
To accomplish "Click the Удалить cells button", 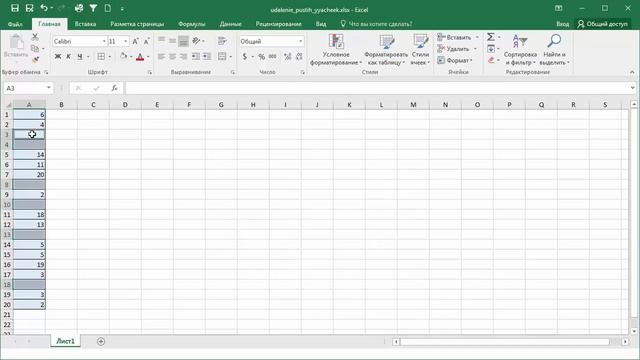I will (457, 49).
